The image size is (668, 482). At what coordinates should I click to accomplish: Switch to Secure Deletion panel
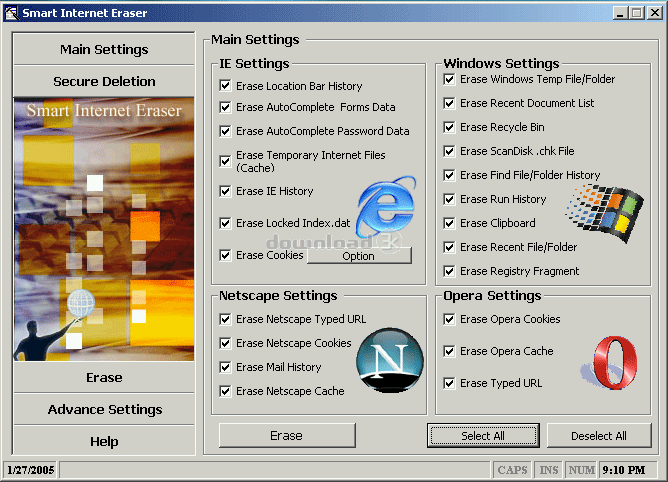tap(104, 81)
